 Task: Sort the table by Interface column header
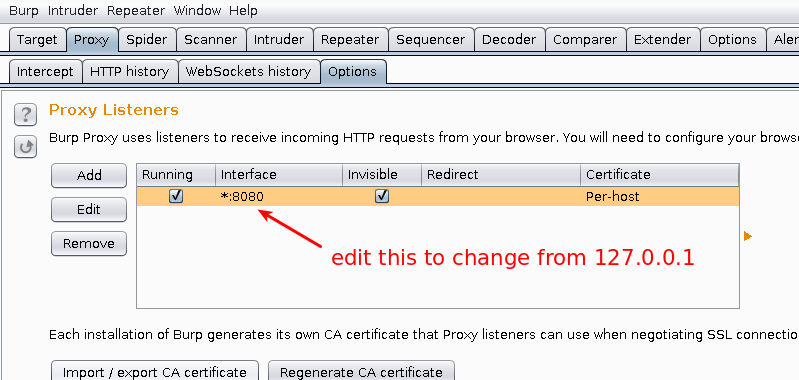pyautogui.click(x=279, y=175)
